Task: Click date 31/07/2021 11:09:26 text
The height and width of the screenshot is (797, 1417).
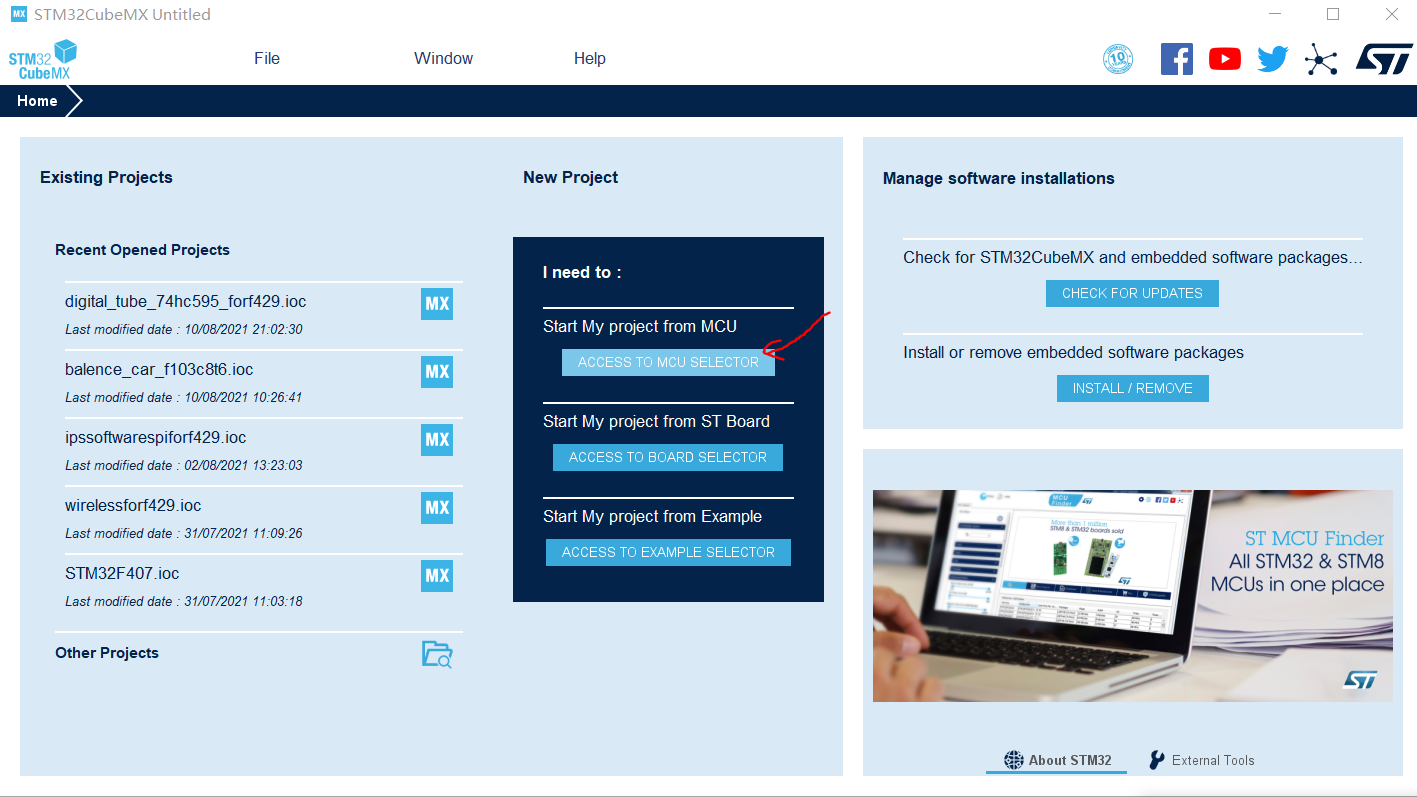Action: (x=243, y=533)
